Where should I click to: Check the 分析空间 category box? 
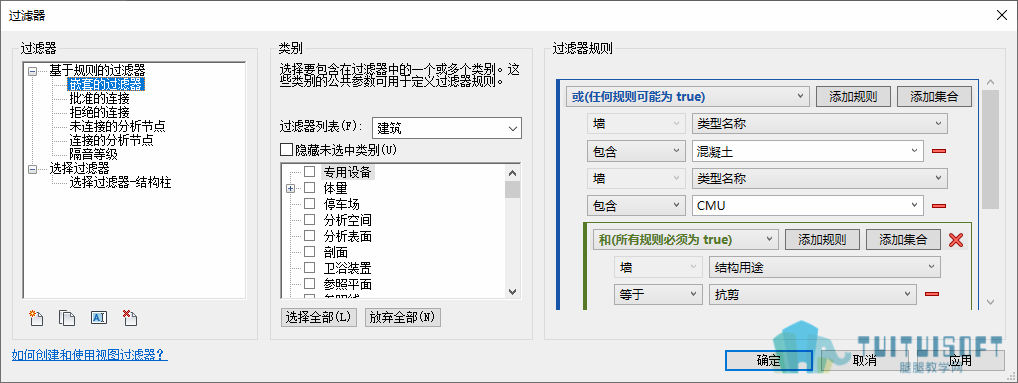310,220
